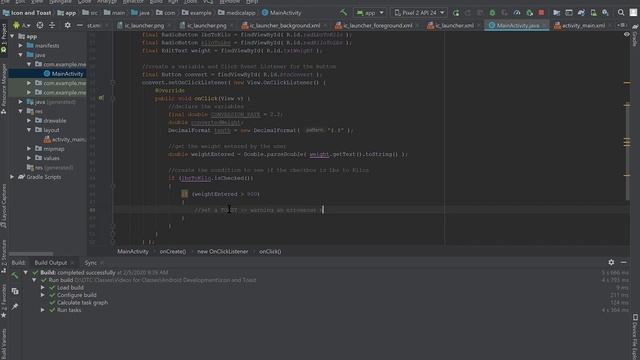Click the Search Everywhere magnifier icon
This screenshot has height=360, width=640.
coord(621,13)
